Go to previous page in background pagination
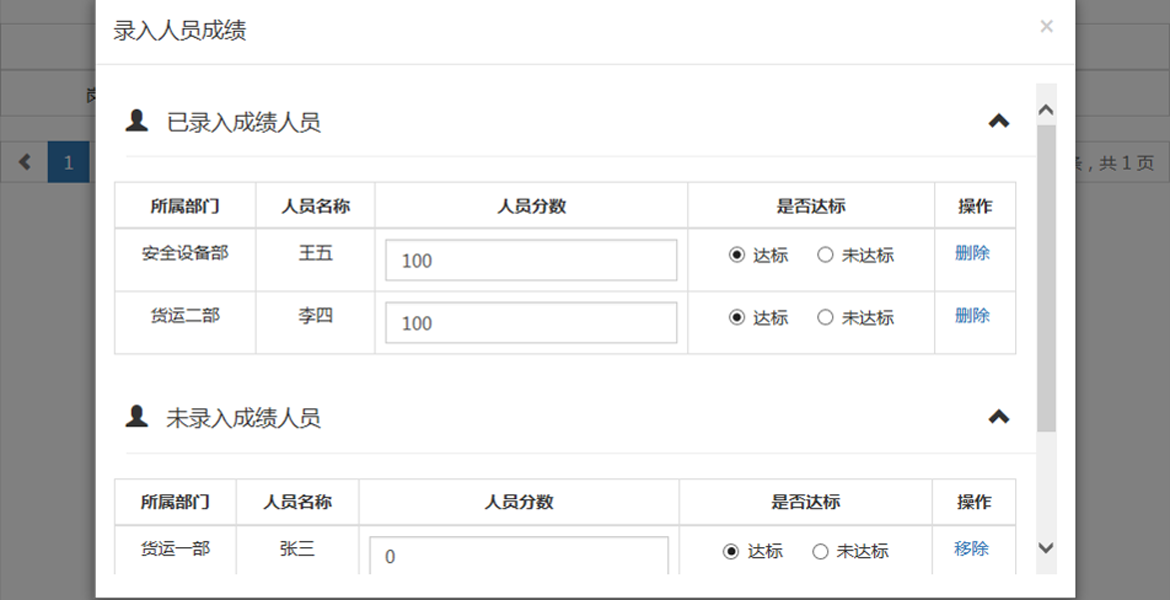This screenshot has width=1170, height=600. point(25,162)
